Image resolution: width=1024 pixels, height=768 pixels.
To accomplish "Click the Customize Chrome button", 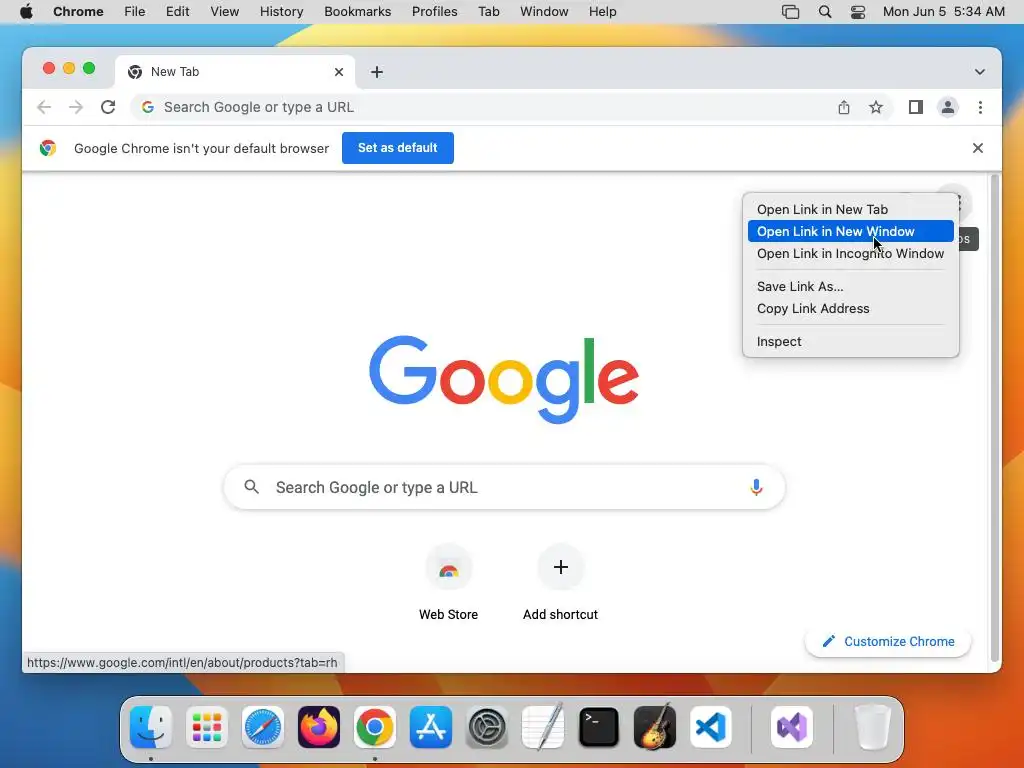I will pos(888,641).
